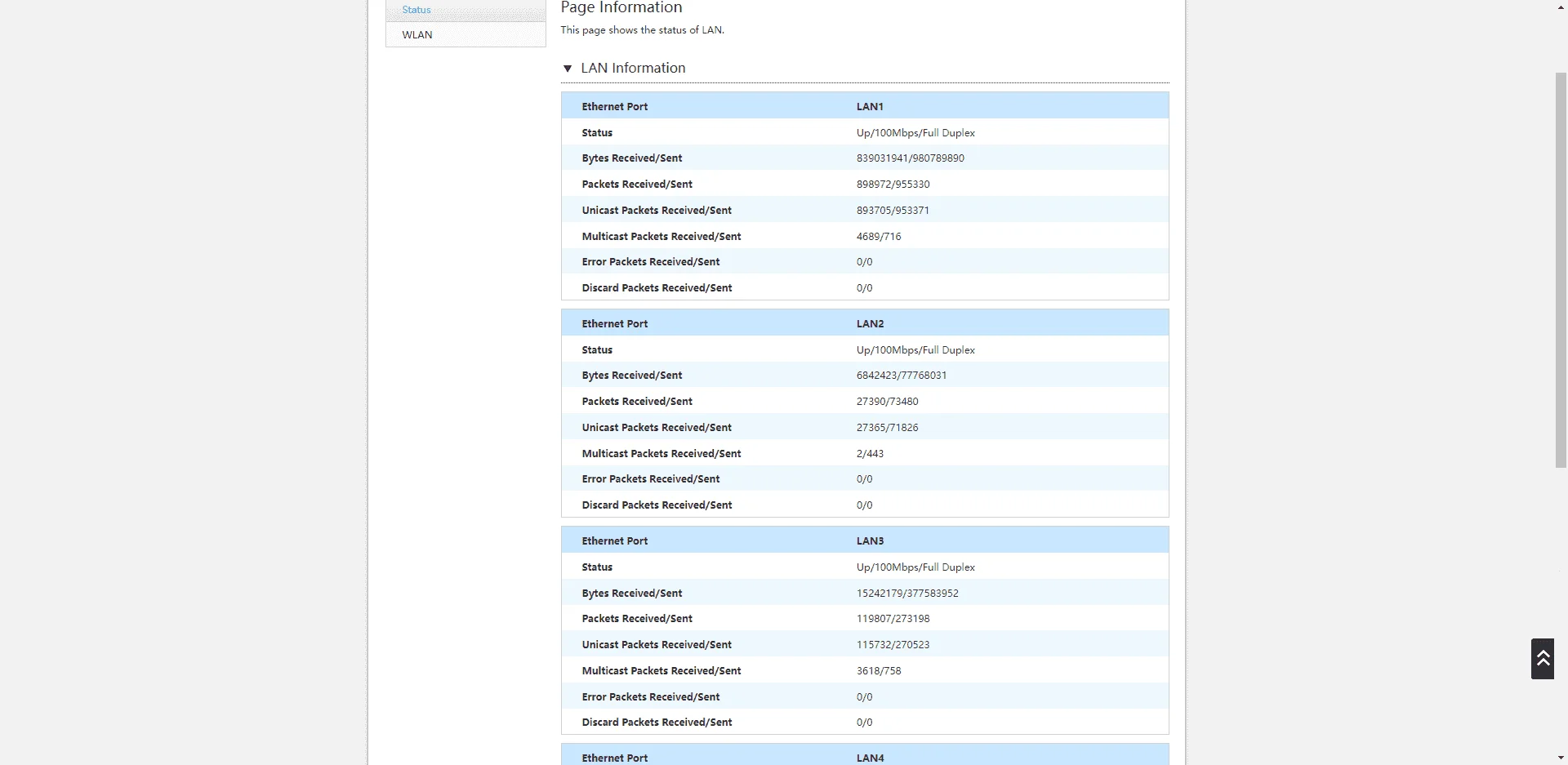Click the 'This page shows the status of LAN.' text

(x=642, y=30)
